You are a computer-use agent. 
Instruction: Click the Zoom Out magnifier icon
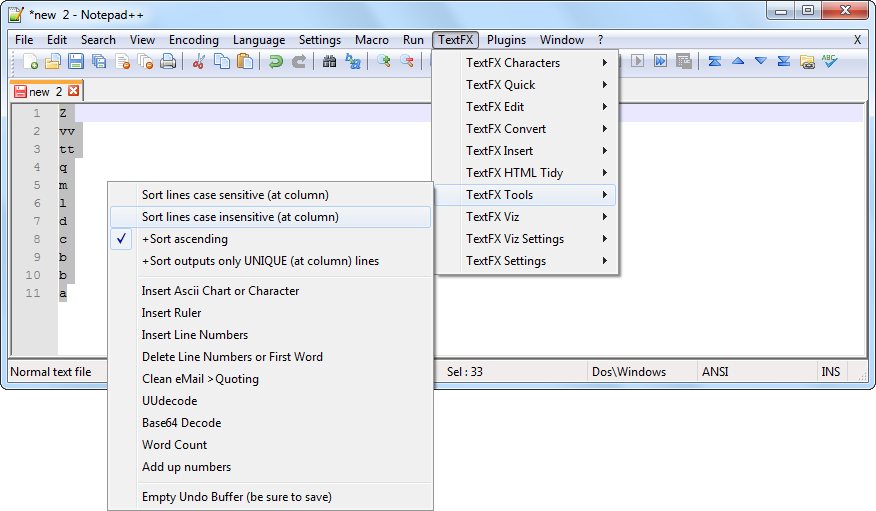pos(407,61)
